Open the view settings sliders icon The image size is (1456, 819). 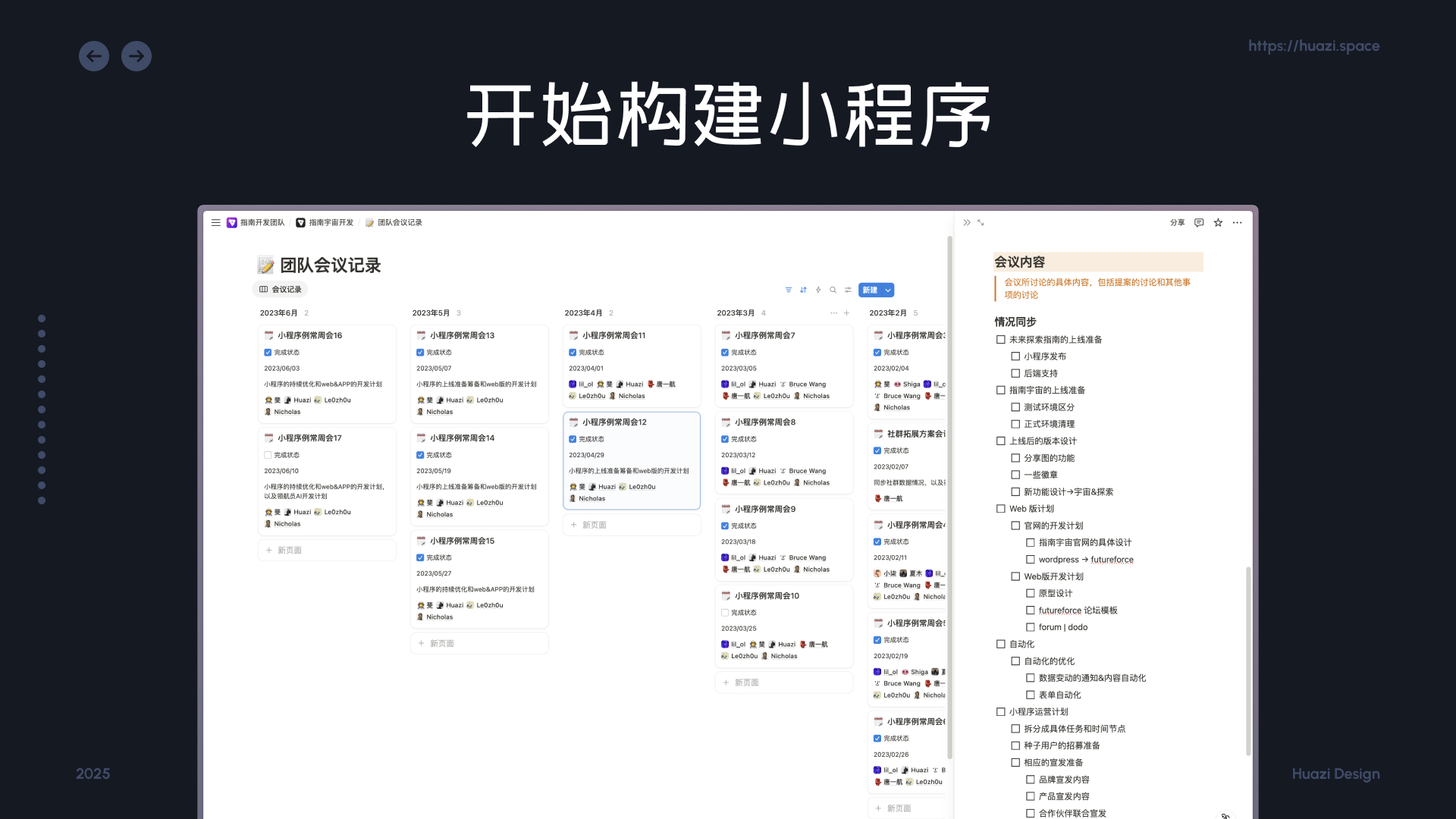pyautogui.click(x=848, y=290)
